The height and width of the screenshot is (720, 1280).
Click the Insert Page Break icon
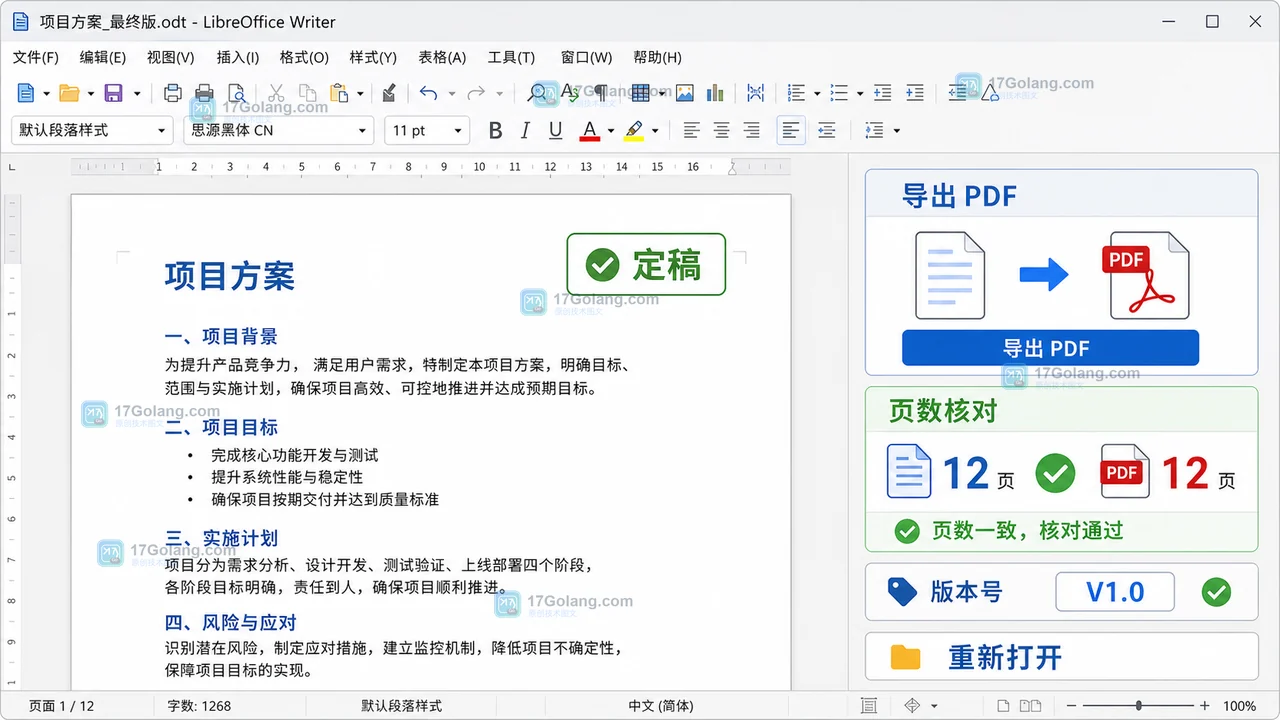pyautogui.click(x=755, y=93)
